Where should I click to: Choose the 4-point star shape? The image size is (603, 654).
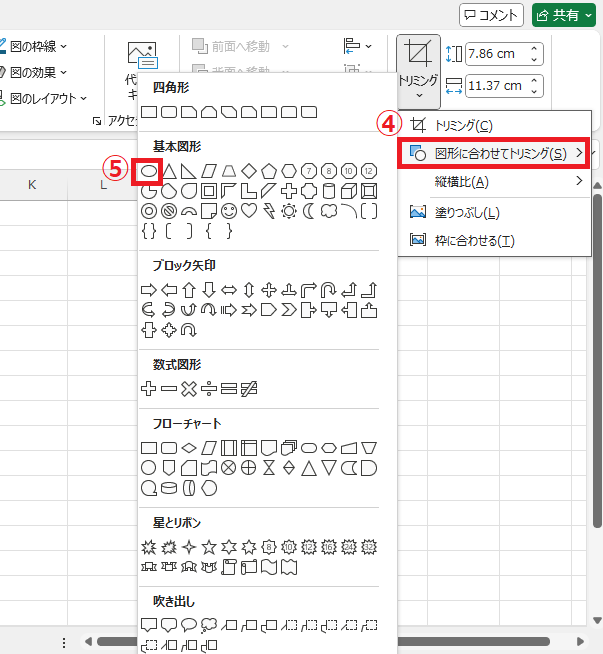pos(189,547)
